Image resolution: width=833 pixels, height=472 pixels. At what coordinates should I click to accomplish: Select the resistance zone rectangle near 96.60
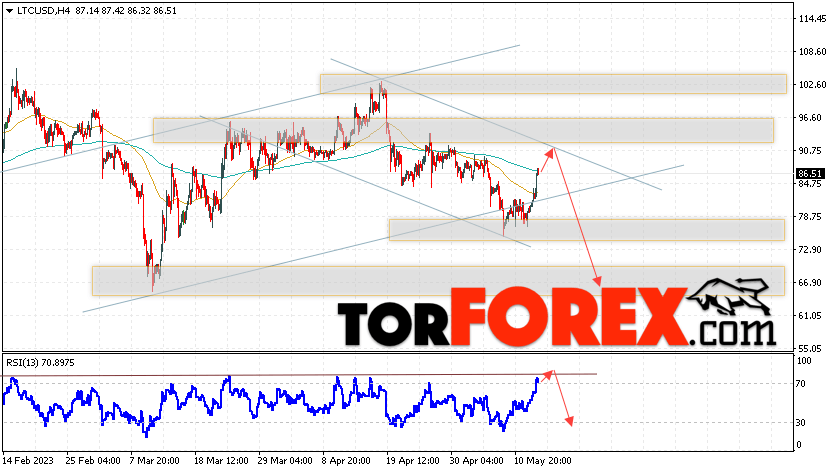tap(463, 130)
